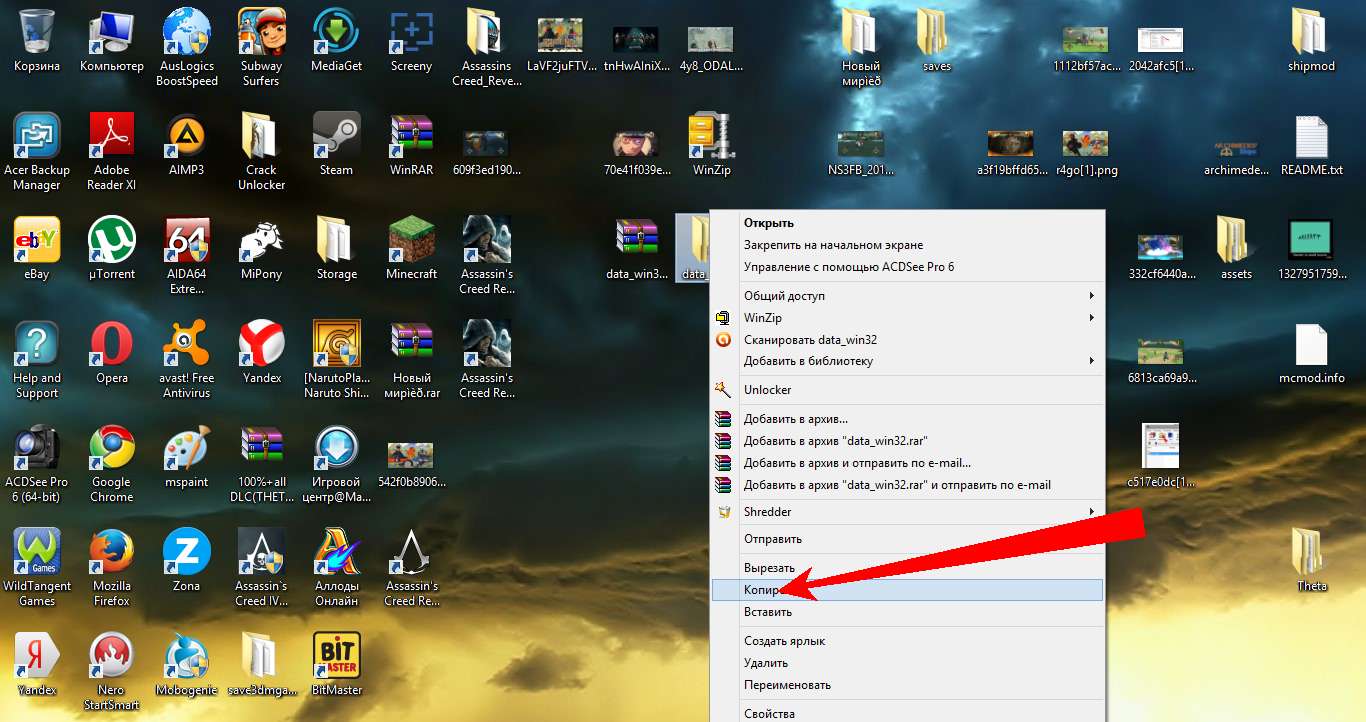Launch AusLogics BoostSpeed shortcut
The width and height of the screenshot is (1366, 722).
coord(187,32)
